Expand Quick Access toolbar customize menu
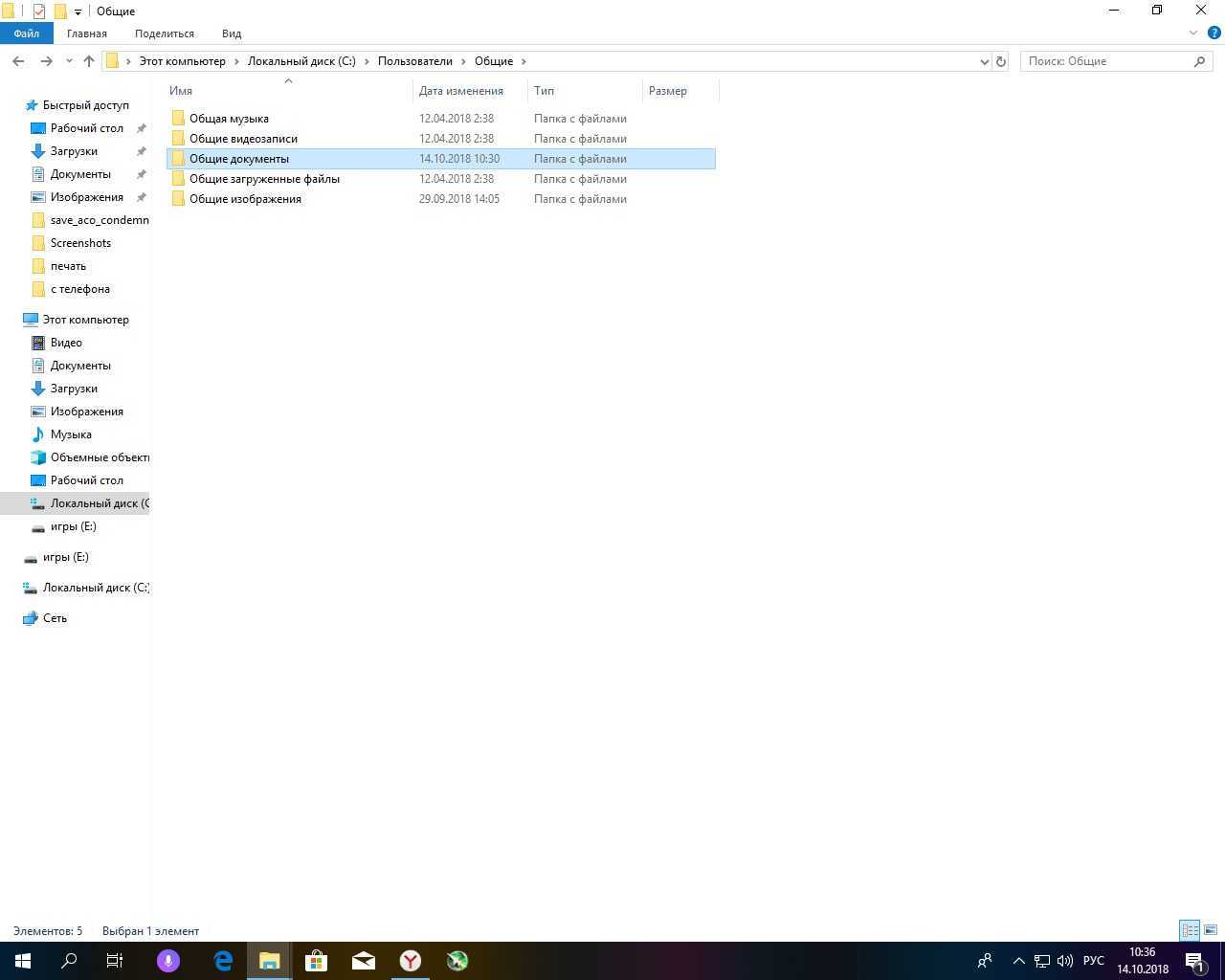This screenshot has width=1225, height=980. (x=78, y=11)
